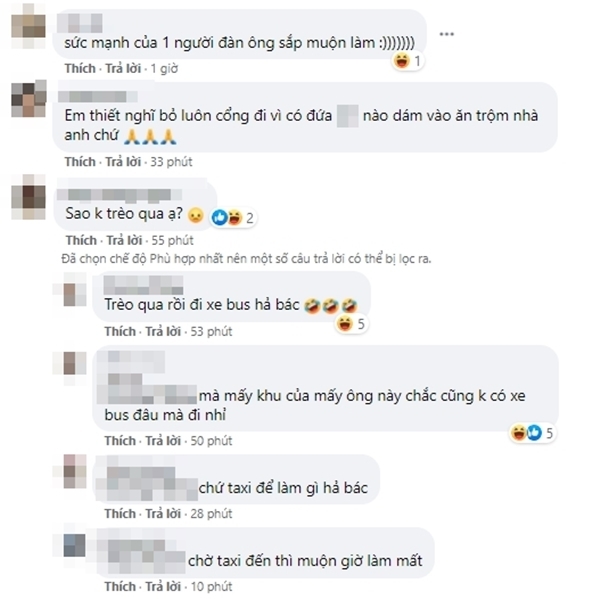Click Thích under the 'chứ taxi' reply
Image resolution: width=600 pixels, height=599 pixels.
120,514
